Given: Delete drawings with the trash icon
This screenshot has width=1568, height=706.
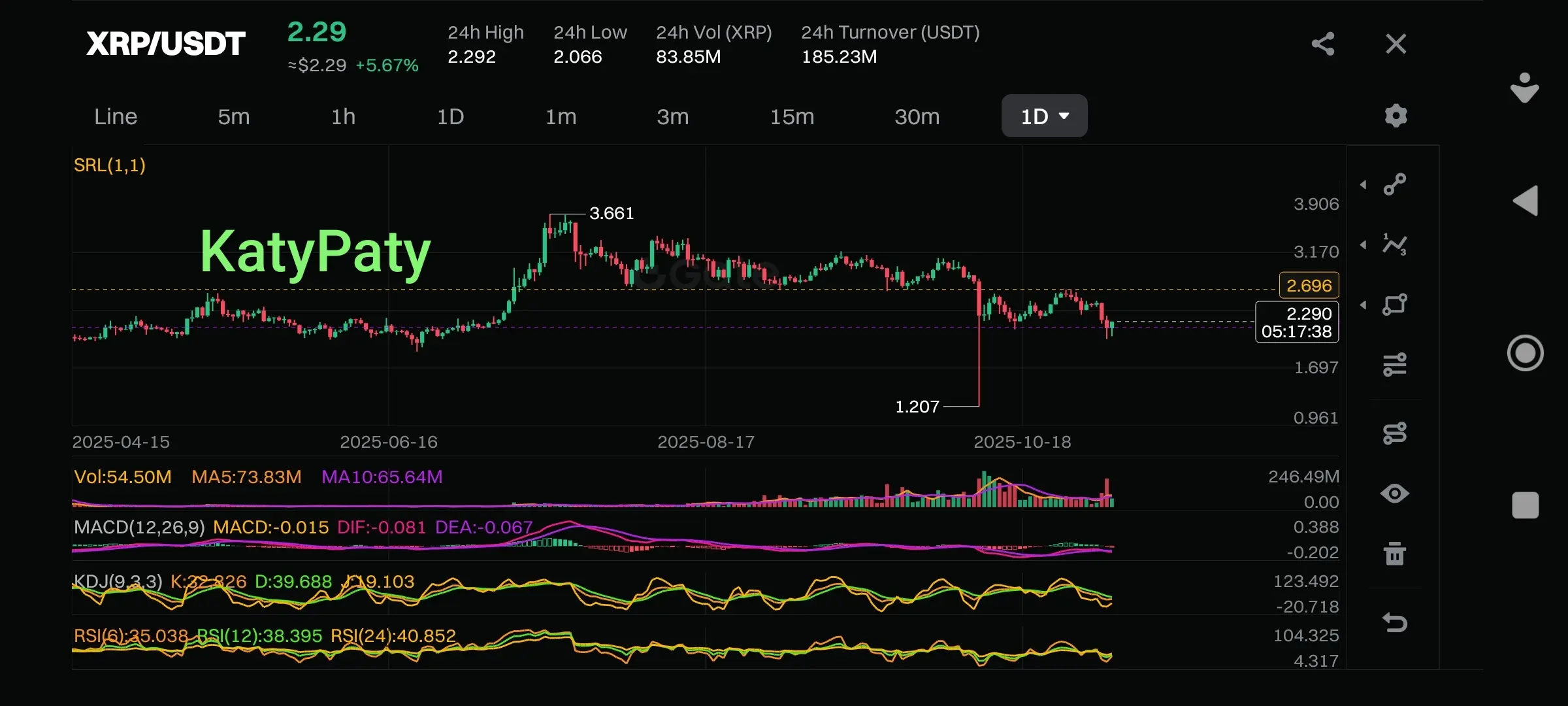Looking at the screenshot, I should pos(1395,554).
